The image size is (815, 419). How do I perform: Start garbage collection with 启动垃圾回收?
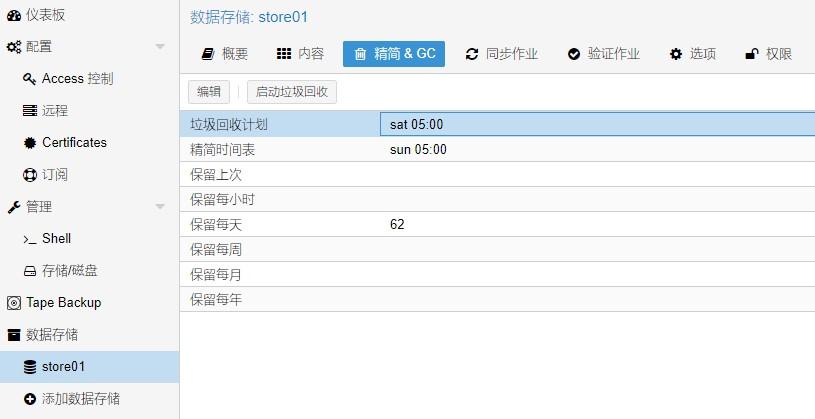pos(292,92)
